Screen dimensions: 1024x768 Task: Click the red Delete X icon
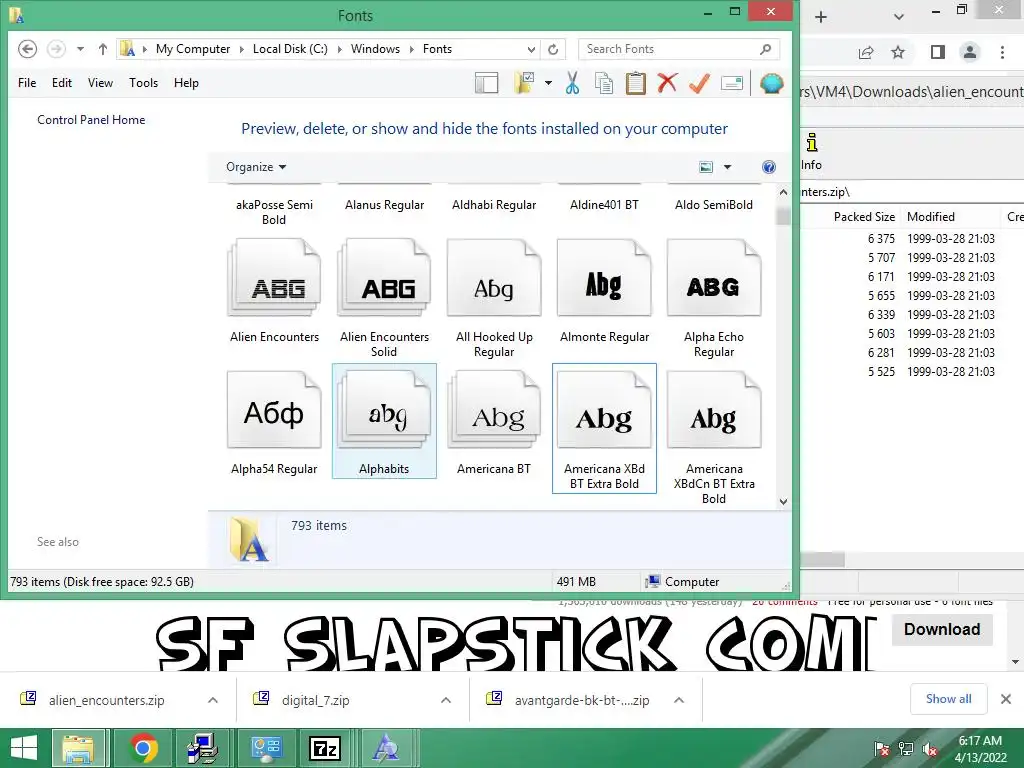point(667,83)
